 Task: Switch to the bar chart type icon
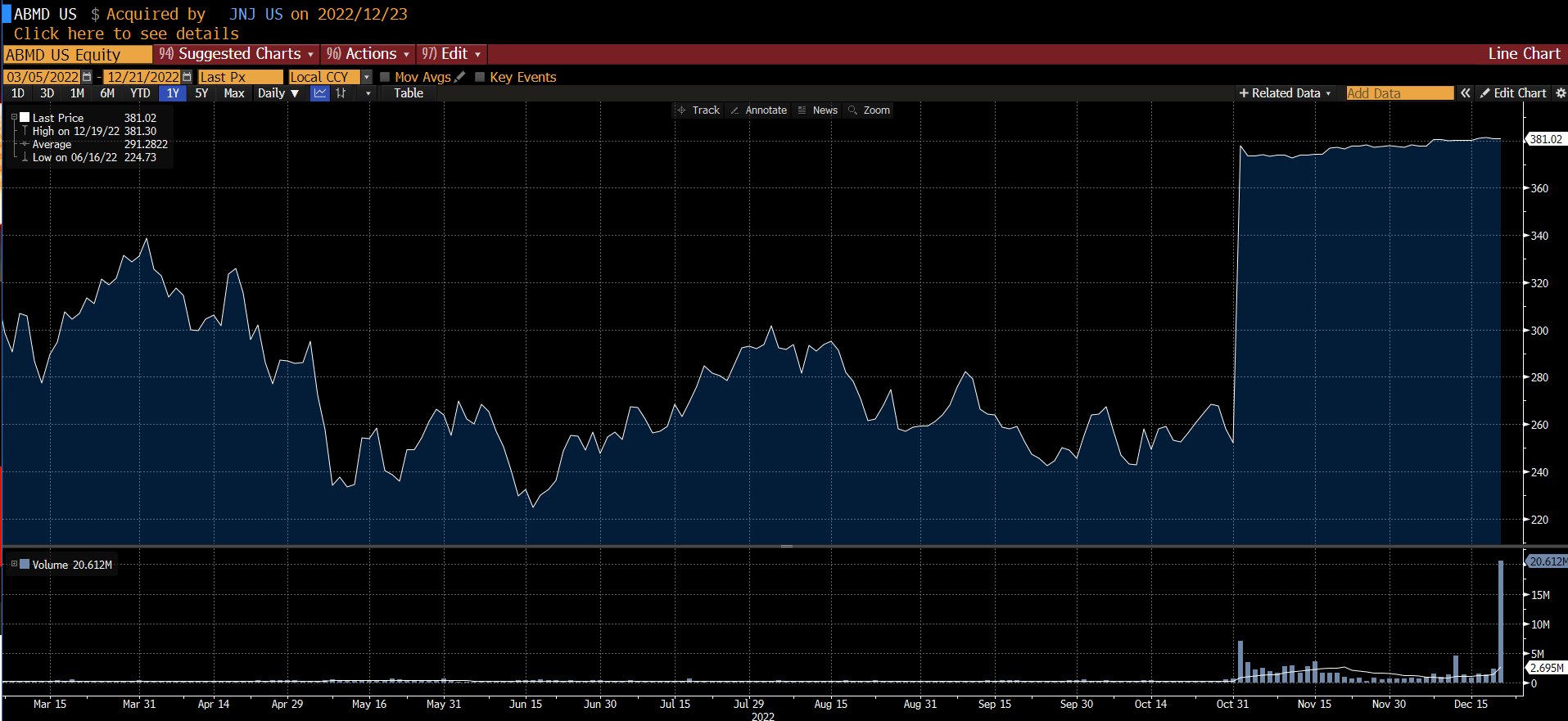[341, 93]
